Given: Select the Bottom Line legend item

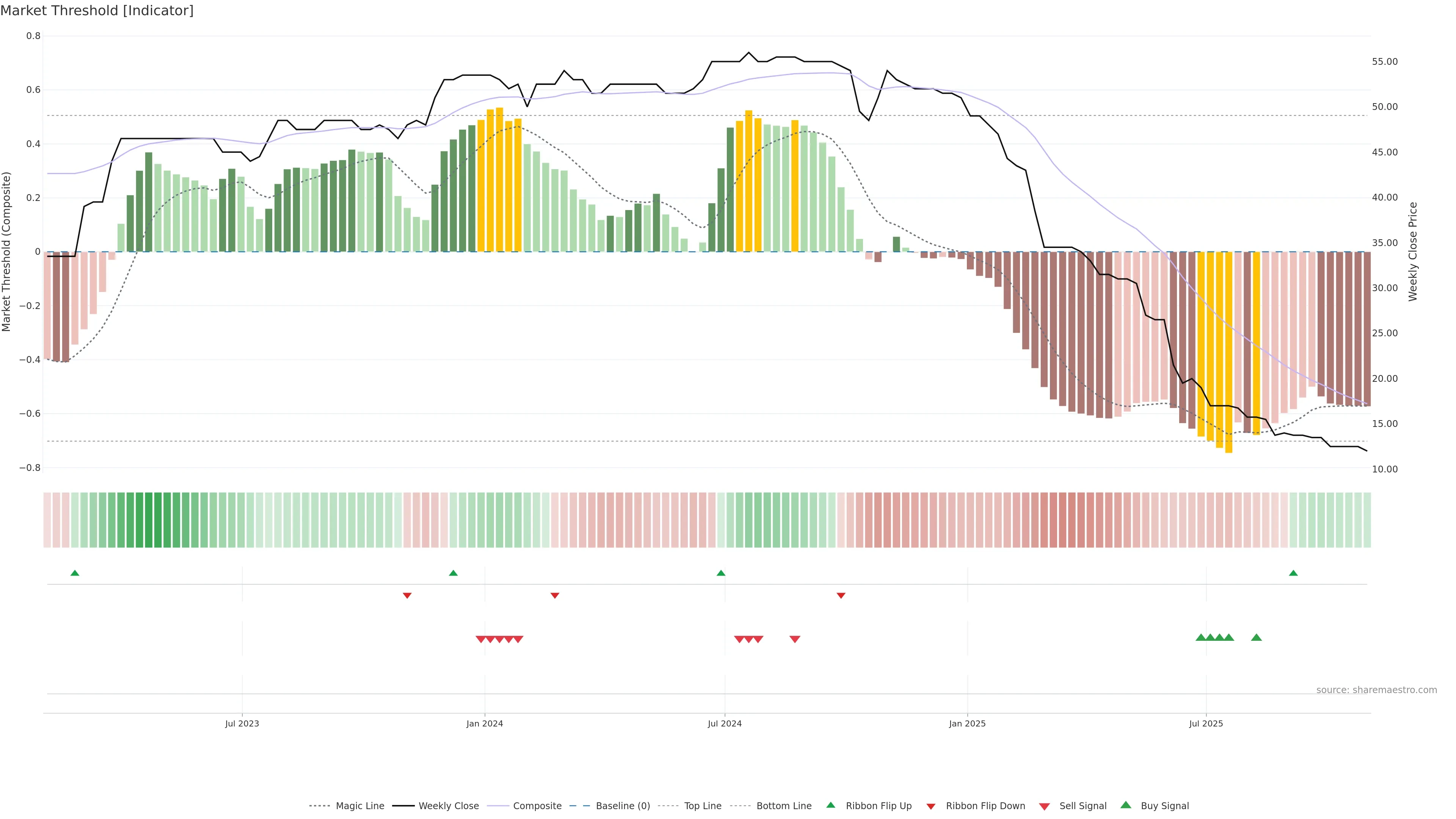Looking at the screenshot, I should [x=783, y=806].
